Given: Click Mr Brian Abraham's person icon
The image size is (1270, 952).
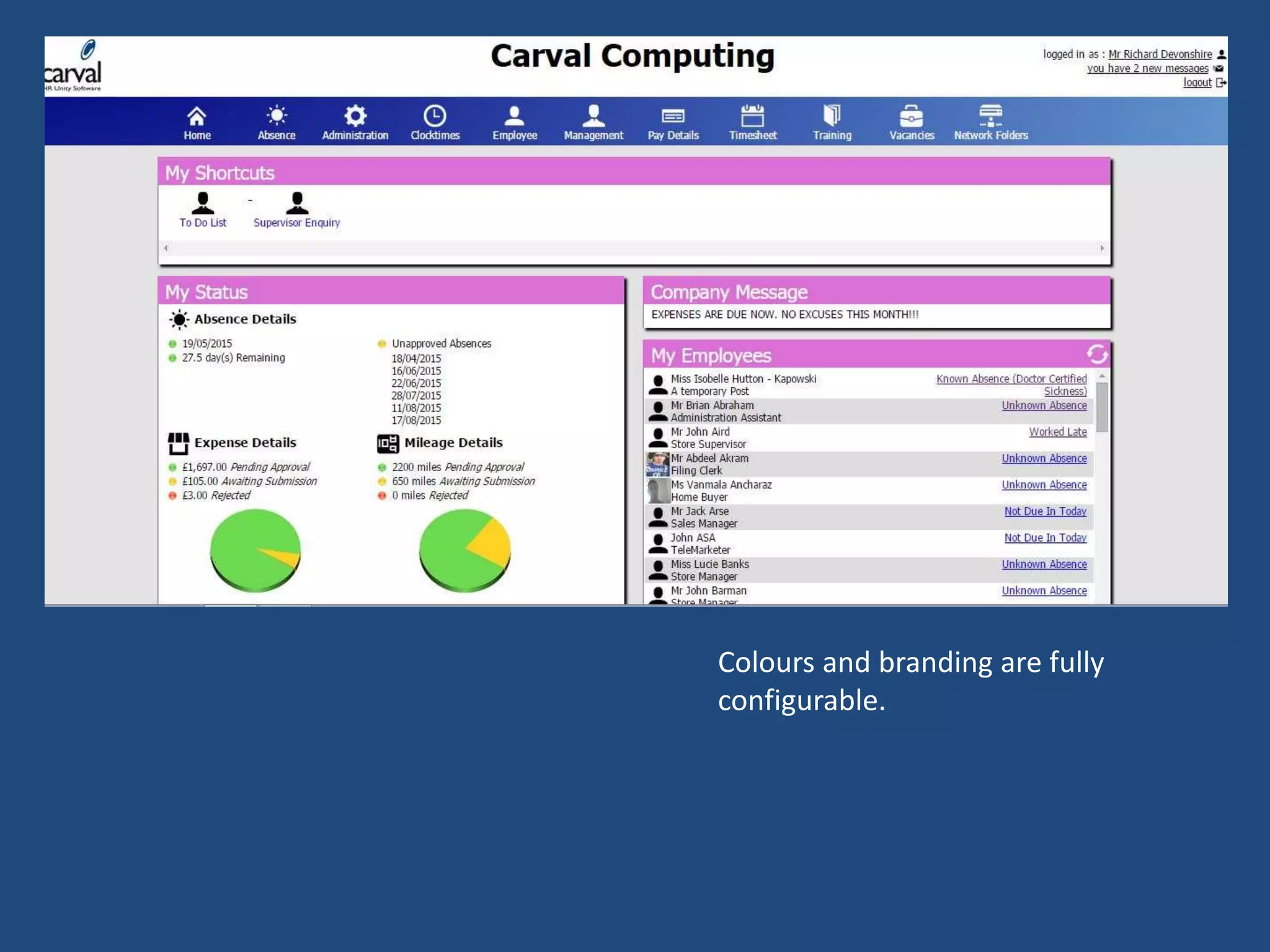Looking at the screenshot, I should tap(657, 412).
